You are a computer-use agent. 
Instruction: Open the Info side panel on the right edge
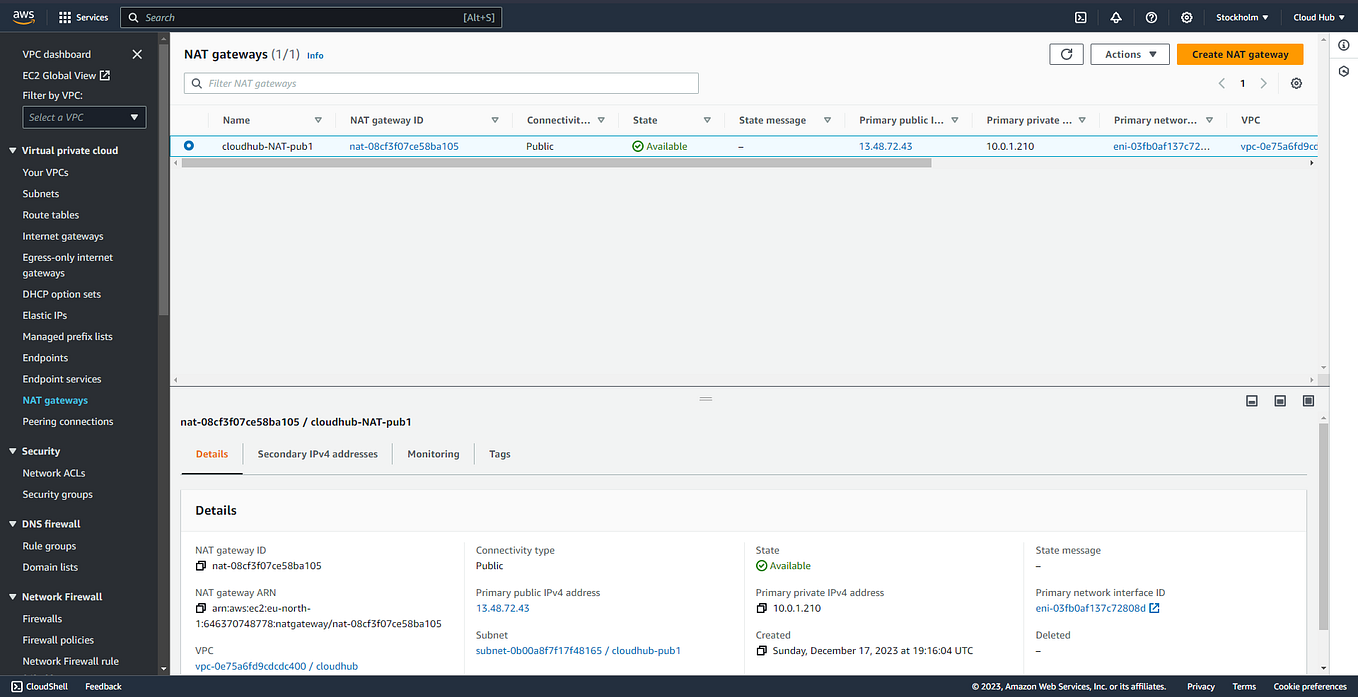[1343, 45]
